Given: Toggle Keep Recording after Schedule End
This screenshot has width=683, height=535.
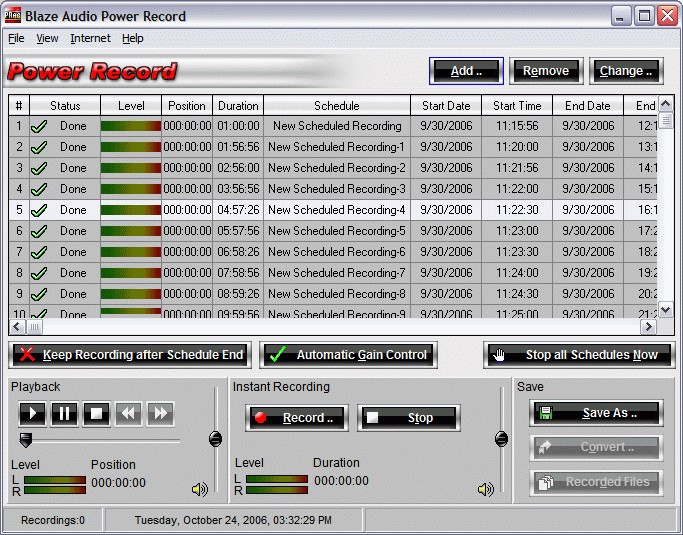Looking at the screenshot, I should pos(130,355).
